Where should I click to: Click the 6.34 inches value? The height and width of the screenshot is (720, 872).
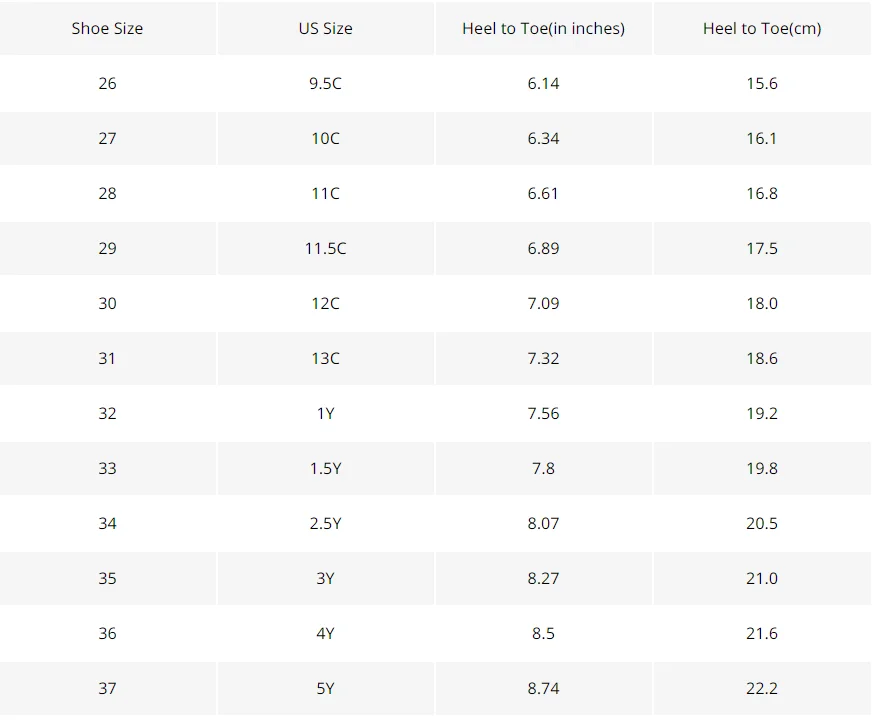543,138
